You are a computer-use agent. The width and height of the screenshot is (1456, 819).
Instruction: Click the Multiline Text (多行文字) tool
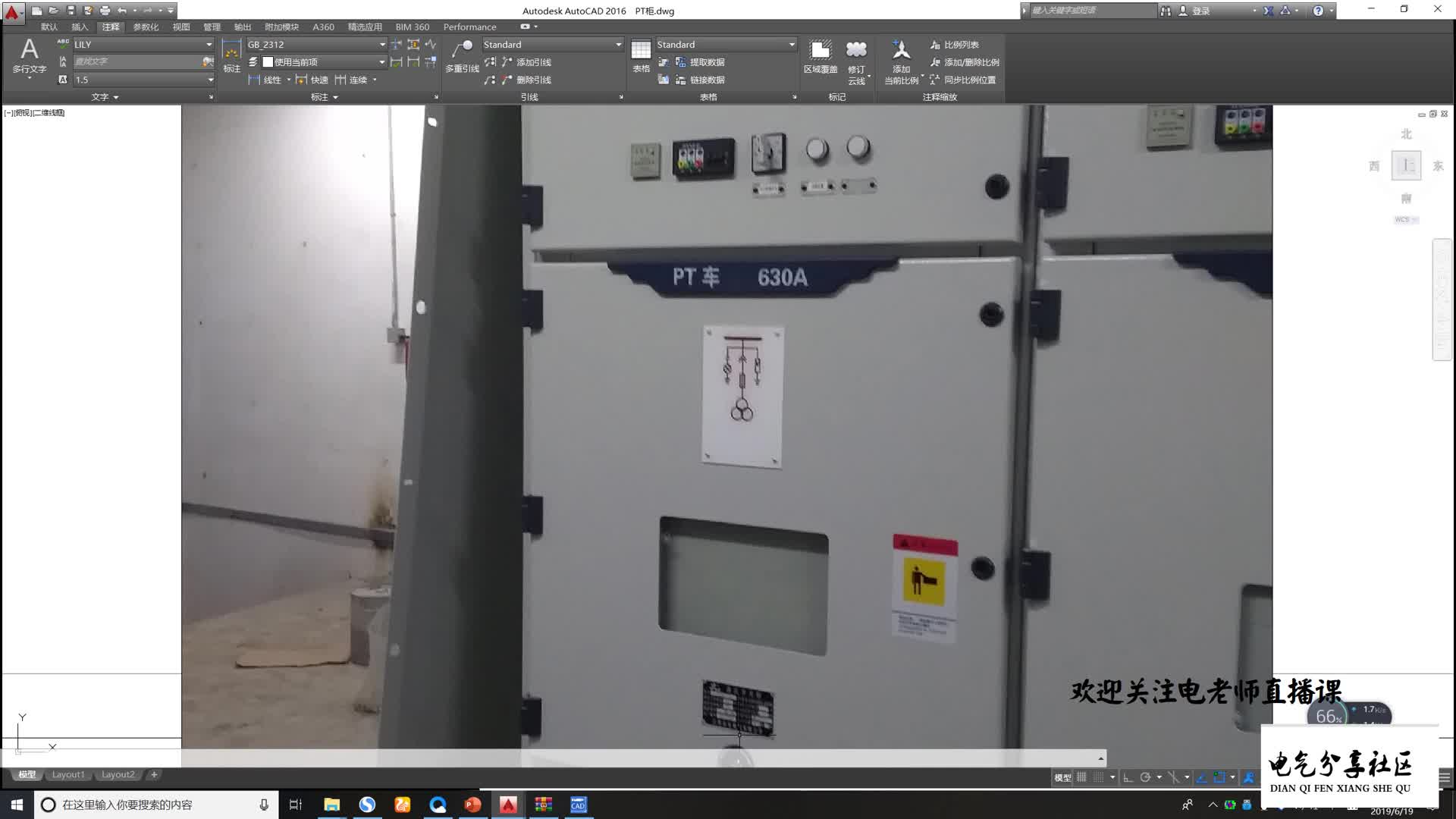(29, 57)
